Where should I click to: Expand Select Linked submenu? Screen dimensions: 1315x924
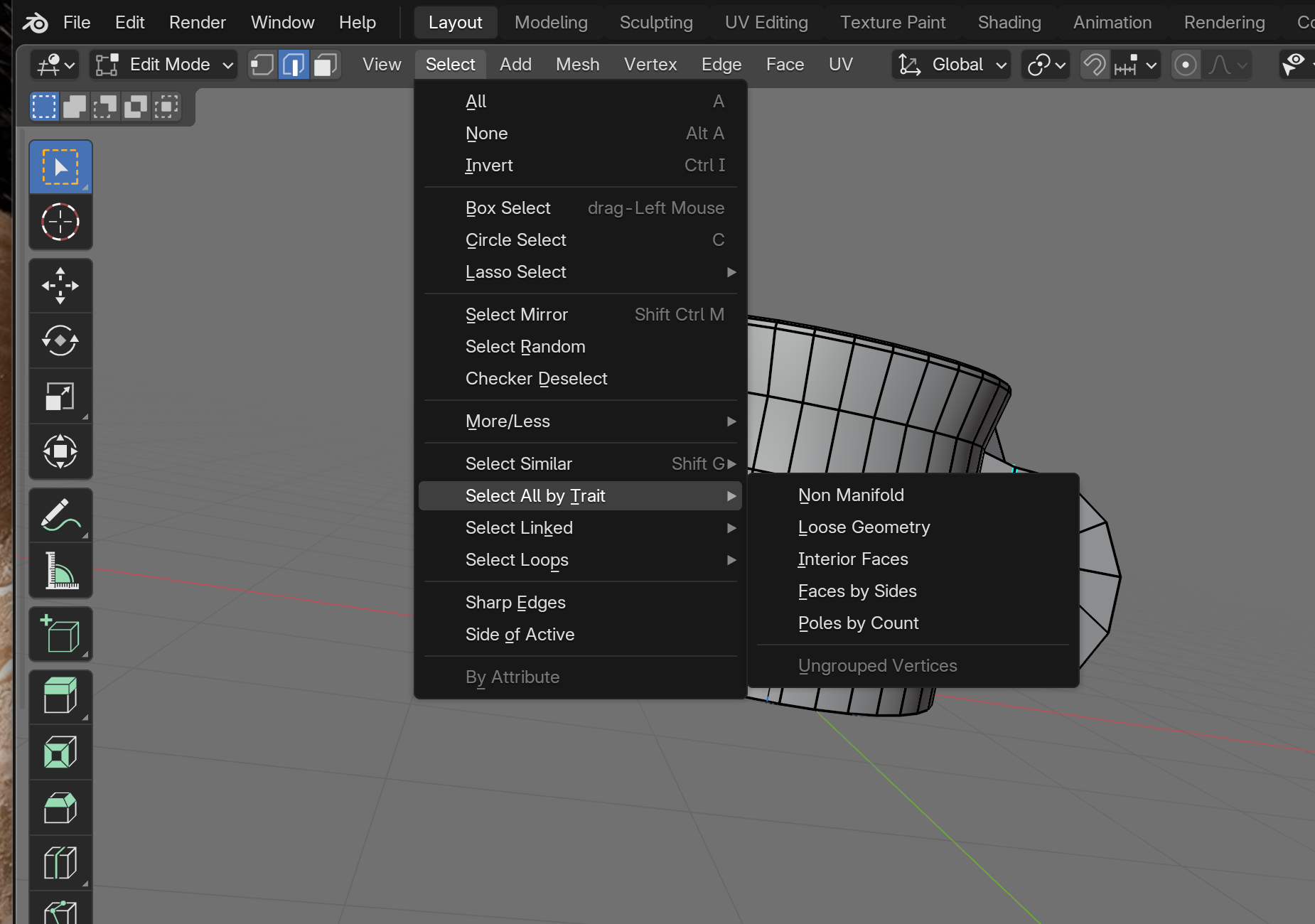click(x=580, y=527)
